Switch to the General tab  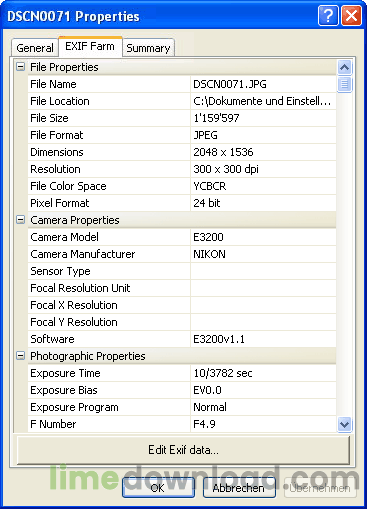(35, 48)
